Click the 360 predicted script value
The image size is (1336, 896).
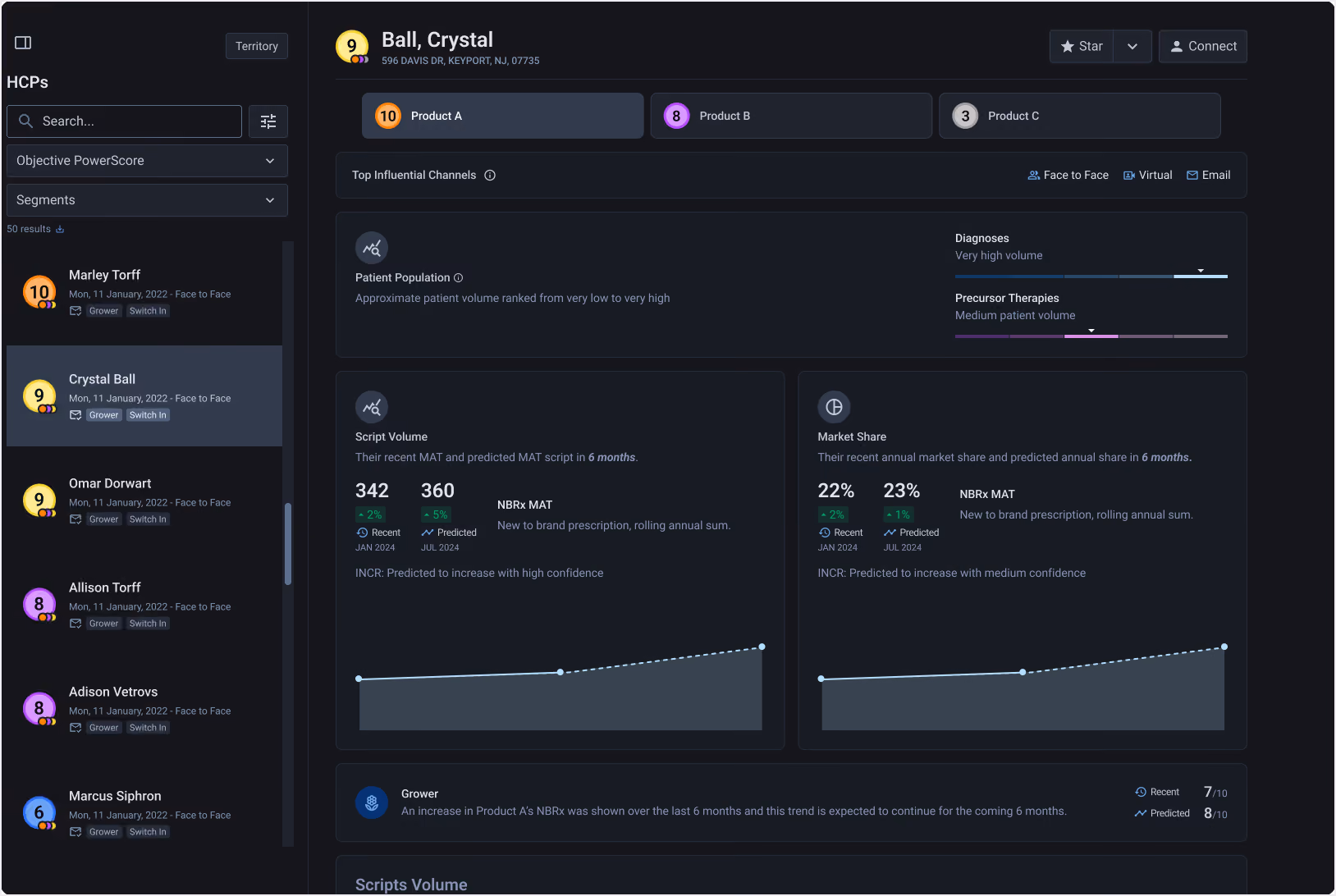437,491
